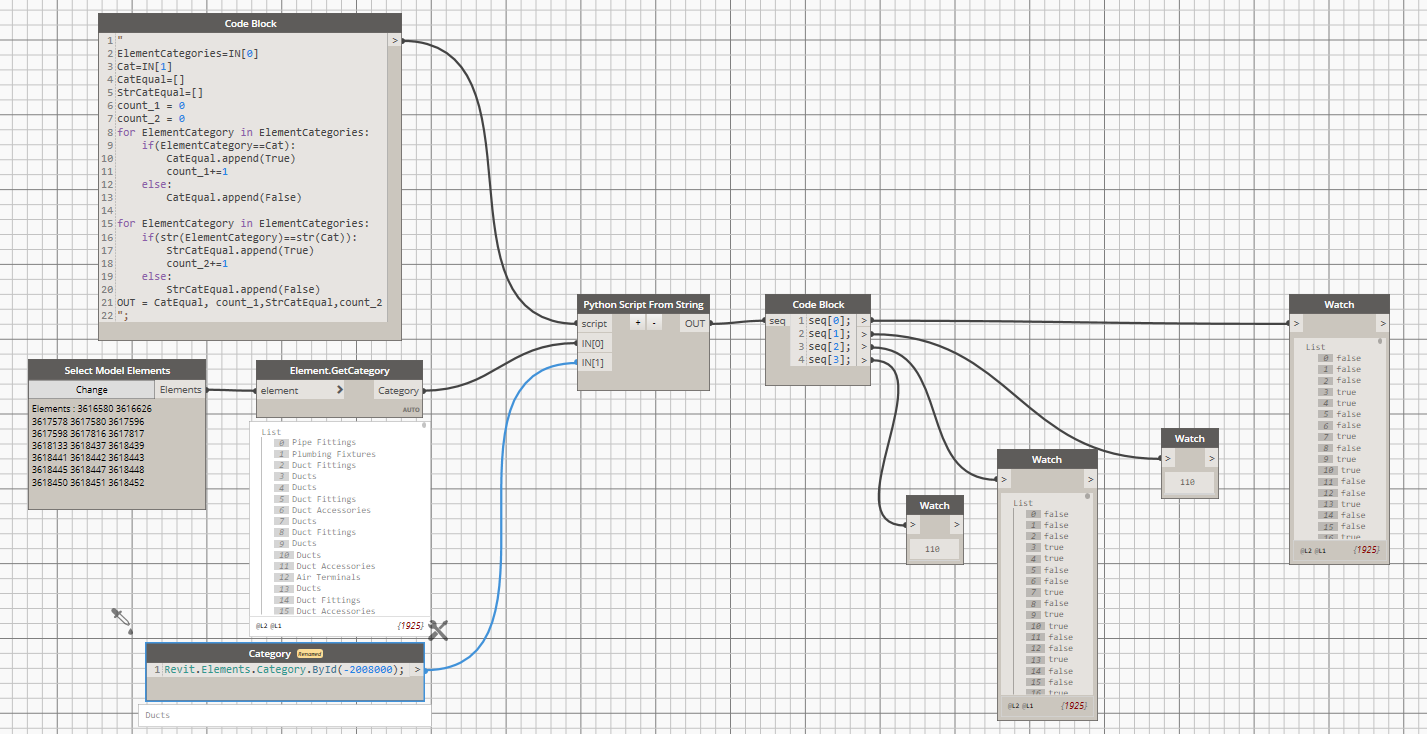Viewport: 1427px width, 734px height.
Task: Click the IN[1] input port
Action: point(594,362)
